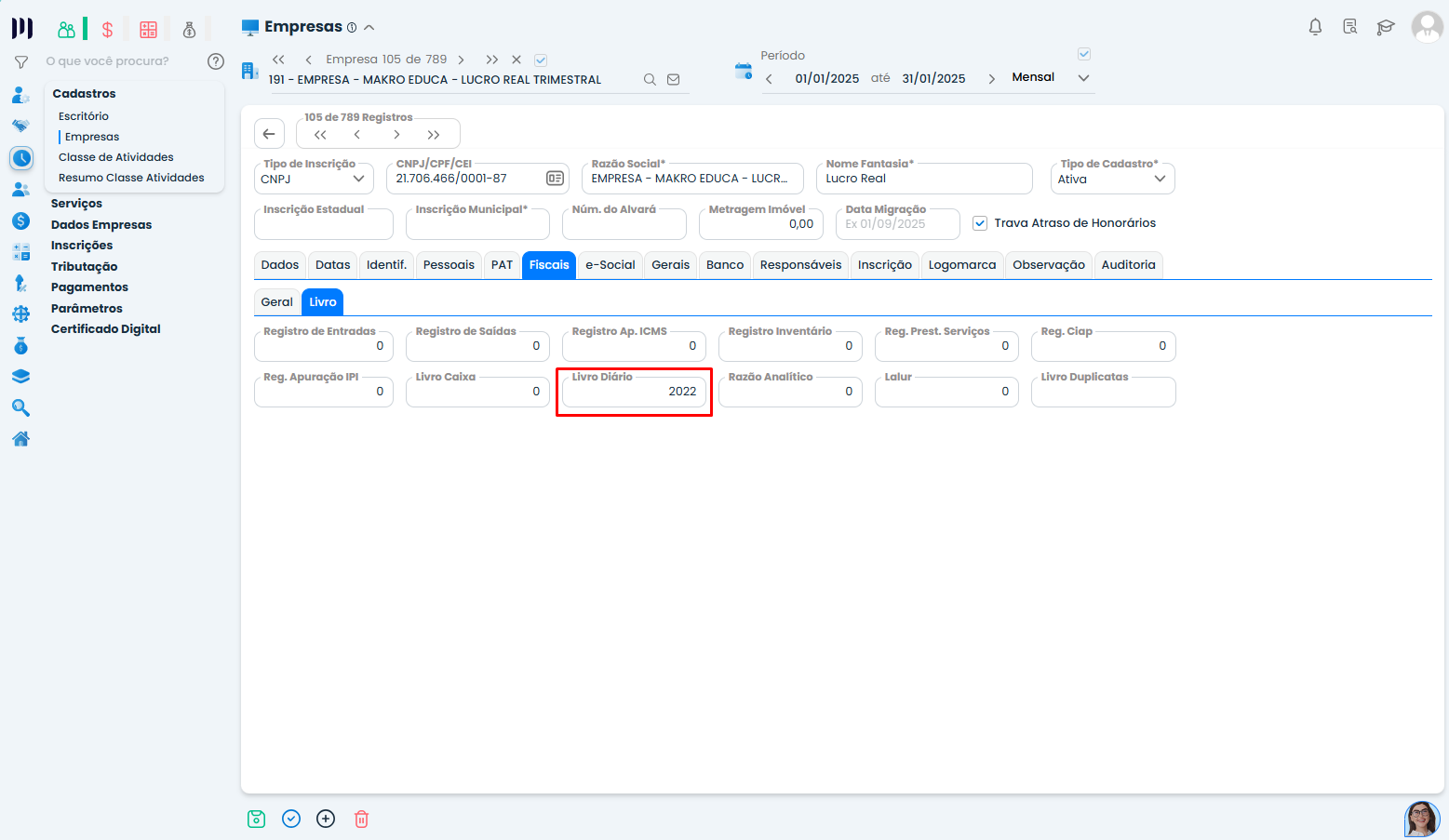Click the envelope icon beside company name
Viewport: 1449px width, 840px height.
coord(674,80)
